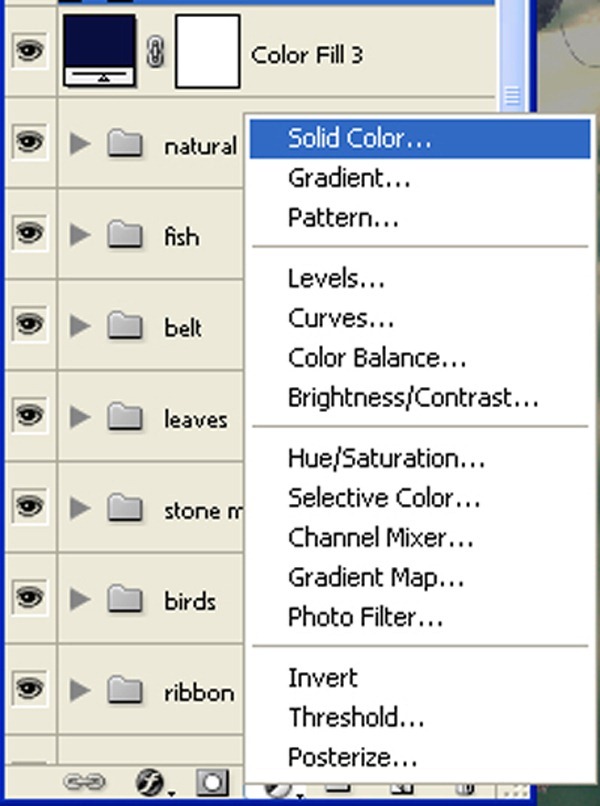Click the link layers icon

pos(85,783)
